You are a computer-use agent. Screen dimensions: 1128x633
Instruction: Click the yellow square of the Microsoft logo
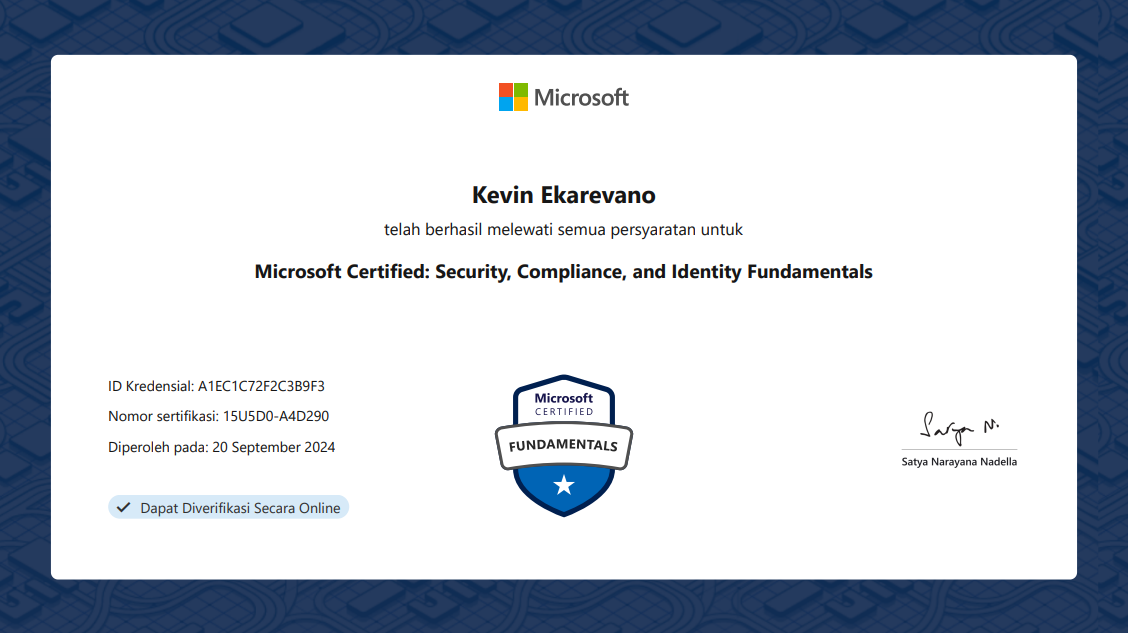tap(521, 104)
